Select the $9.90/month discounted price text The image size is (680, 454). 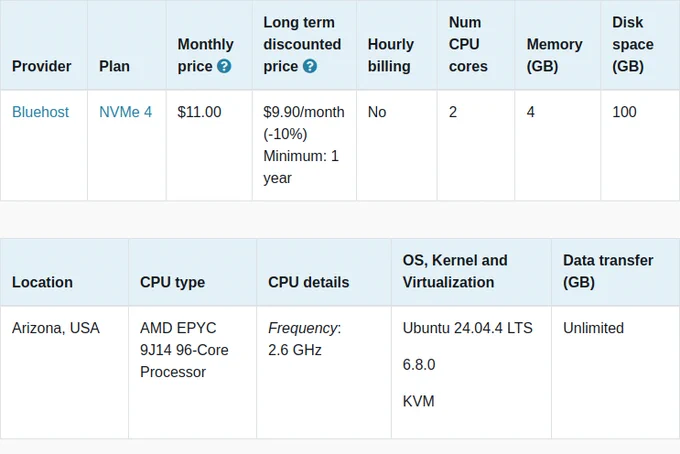tap(304, 112)
